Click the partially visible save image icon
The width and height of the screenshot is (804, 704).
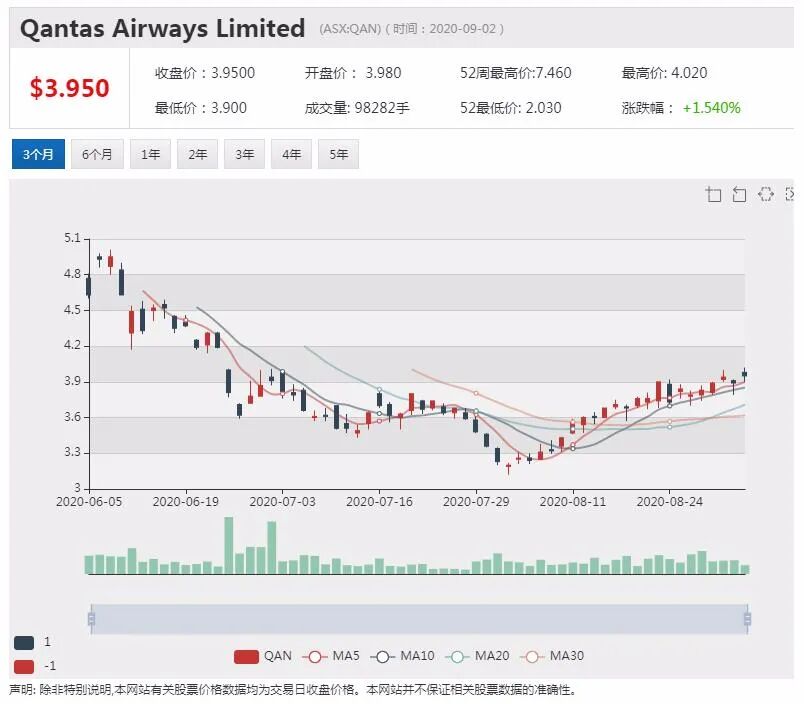coord(790,194)
